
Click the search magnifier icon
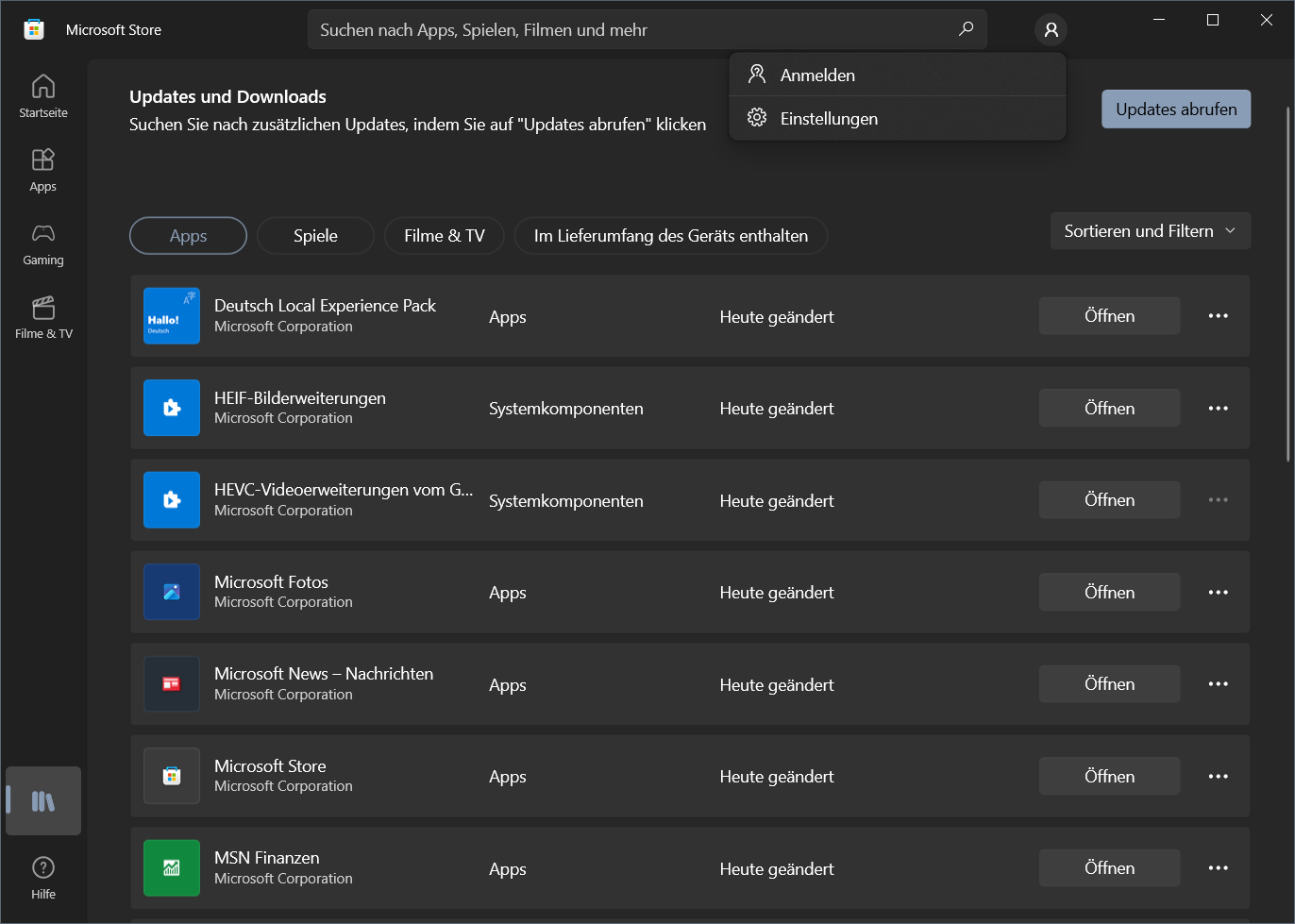(966, 29)
